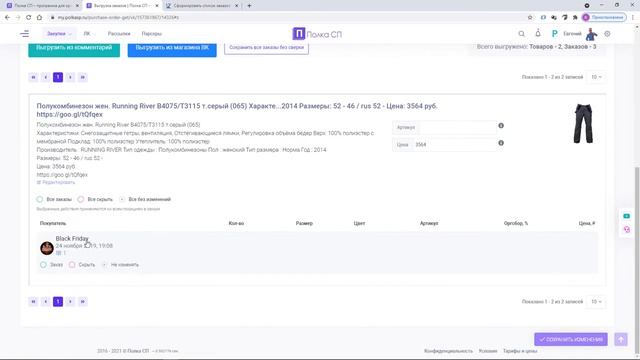640x360 pixels.
Task: Open the Рассылки menu item
Action: point(119,34)
